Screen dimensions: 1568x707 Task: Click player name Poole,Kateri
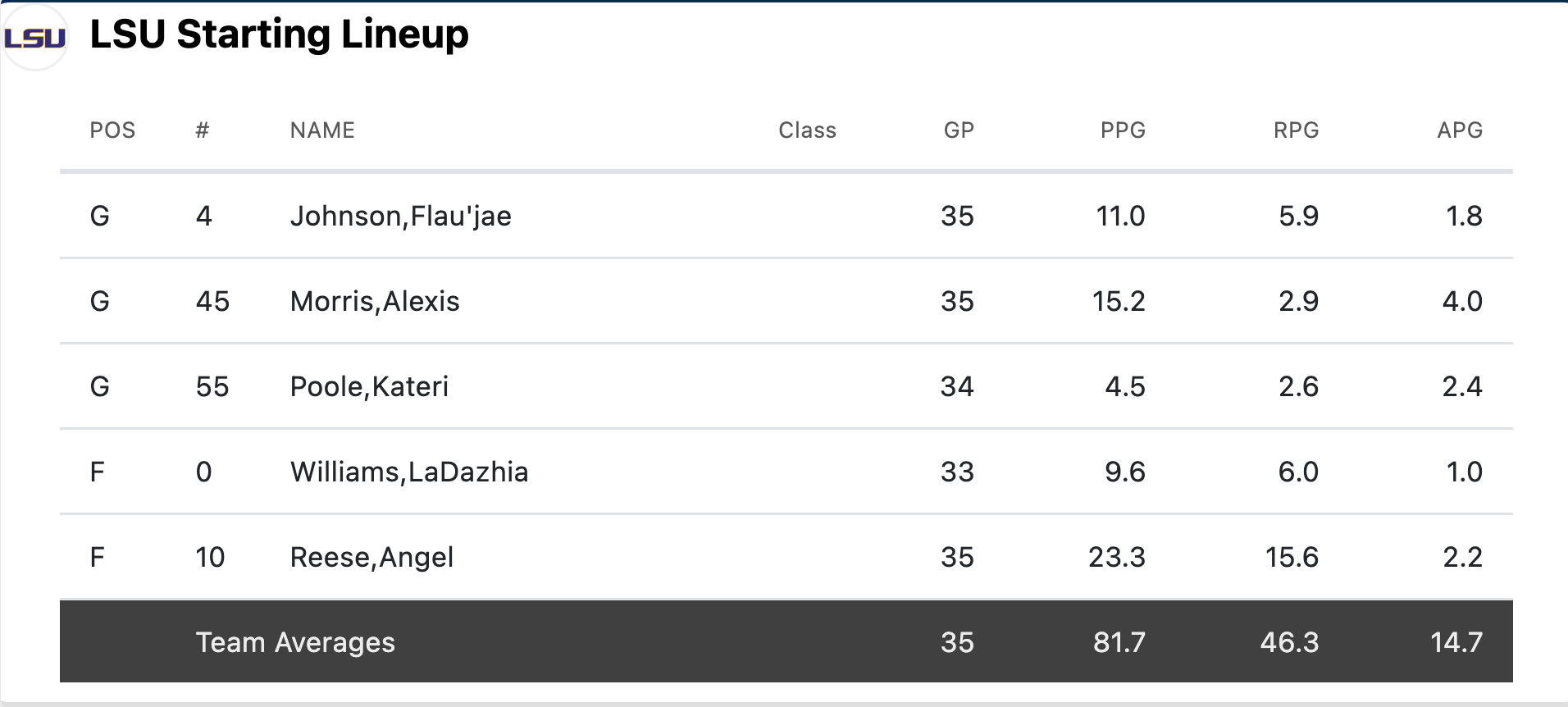tap(369, 386)
